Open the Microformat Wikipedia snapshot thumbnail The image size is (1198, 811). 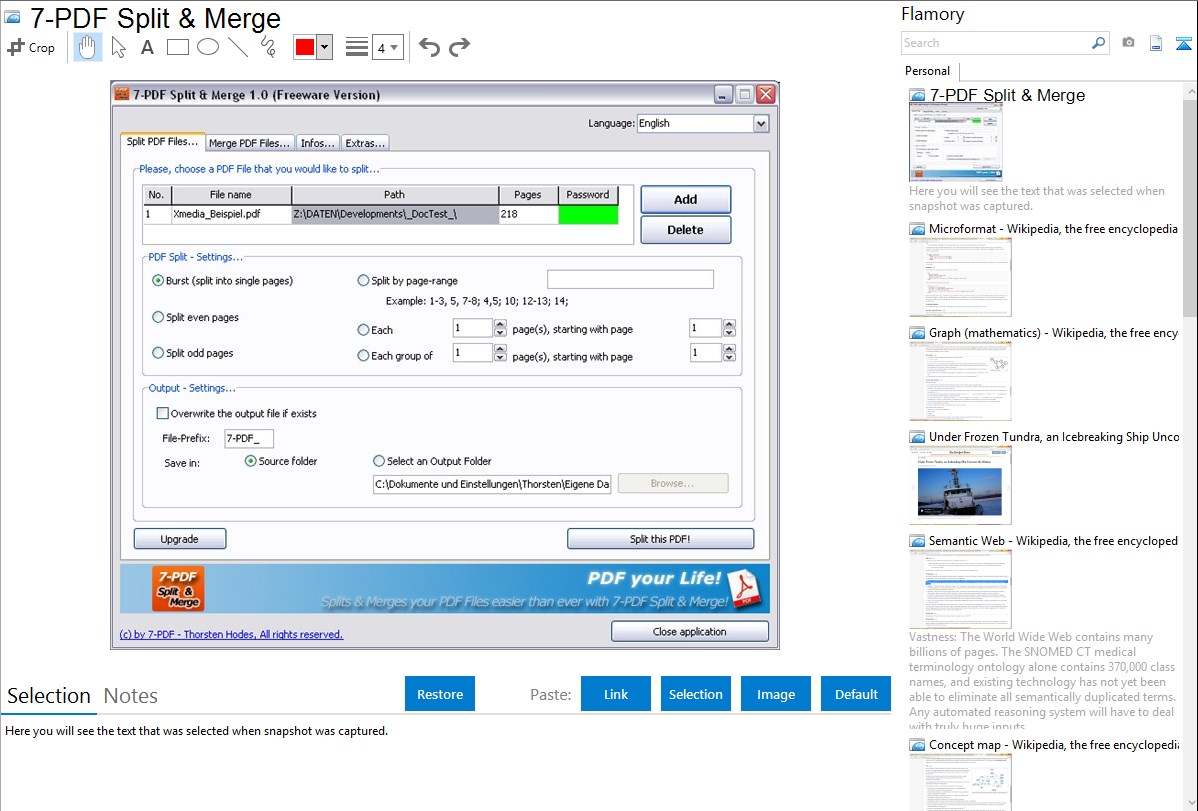click(x=960, y=277)
